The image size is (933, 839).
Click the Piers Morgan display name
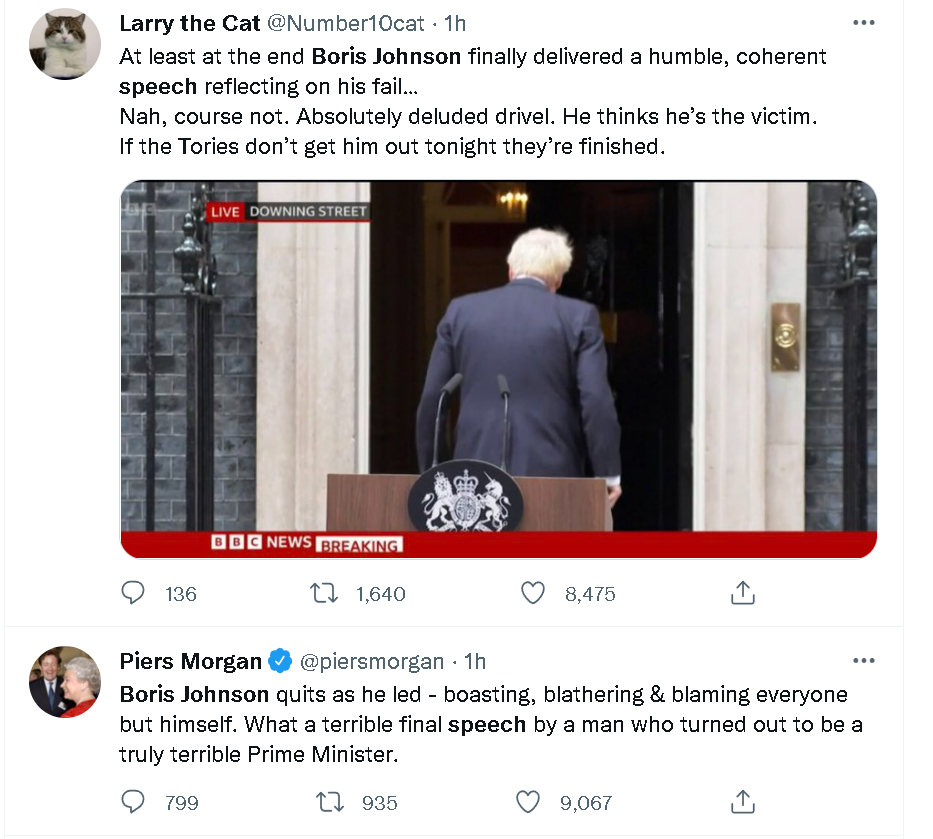point(190,661)
